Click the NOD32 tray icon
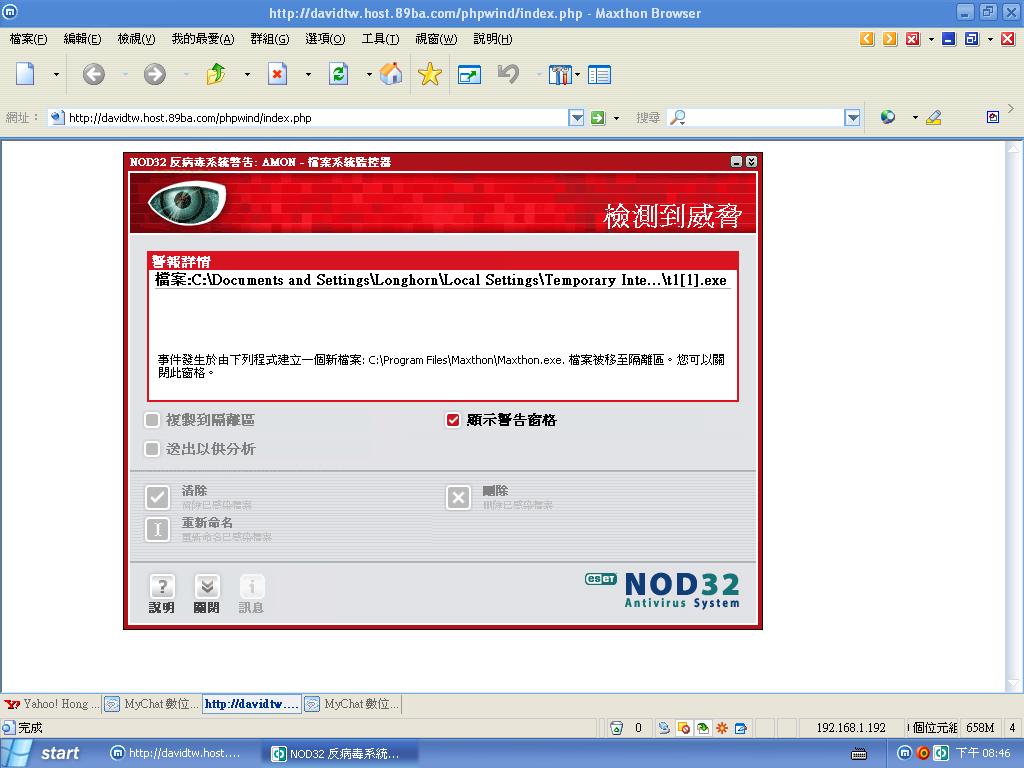This screenshot has height=768, width=1024. pyautogui.click(x=941, y=753)
